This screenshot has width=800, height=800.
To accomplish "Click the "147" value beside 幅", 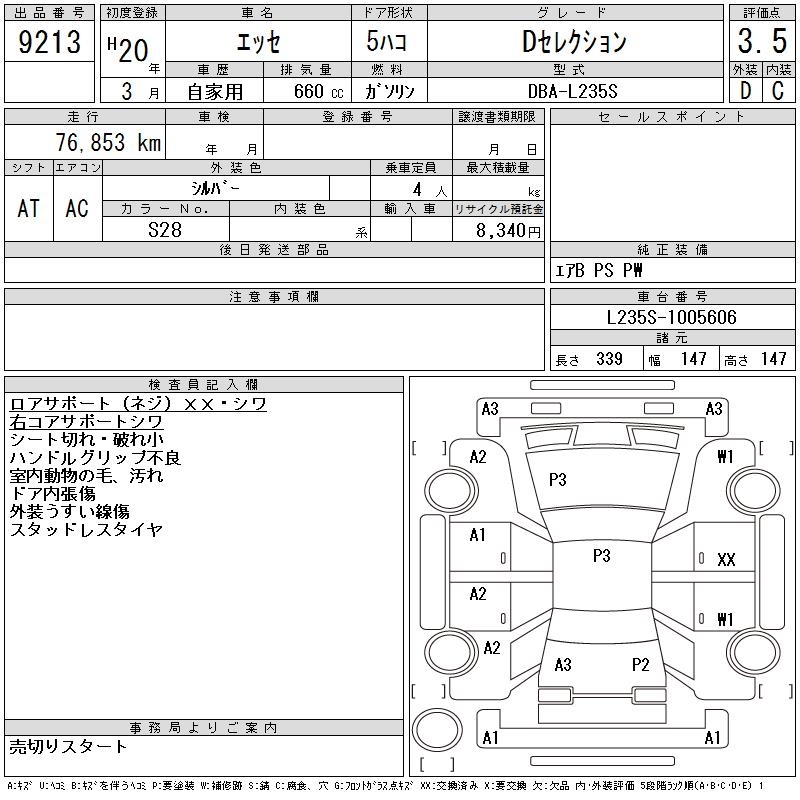I will click(693, 359).
